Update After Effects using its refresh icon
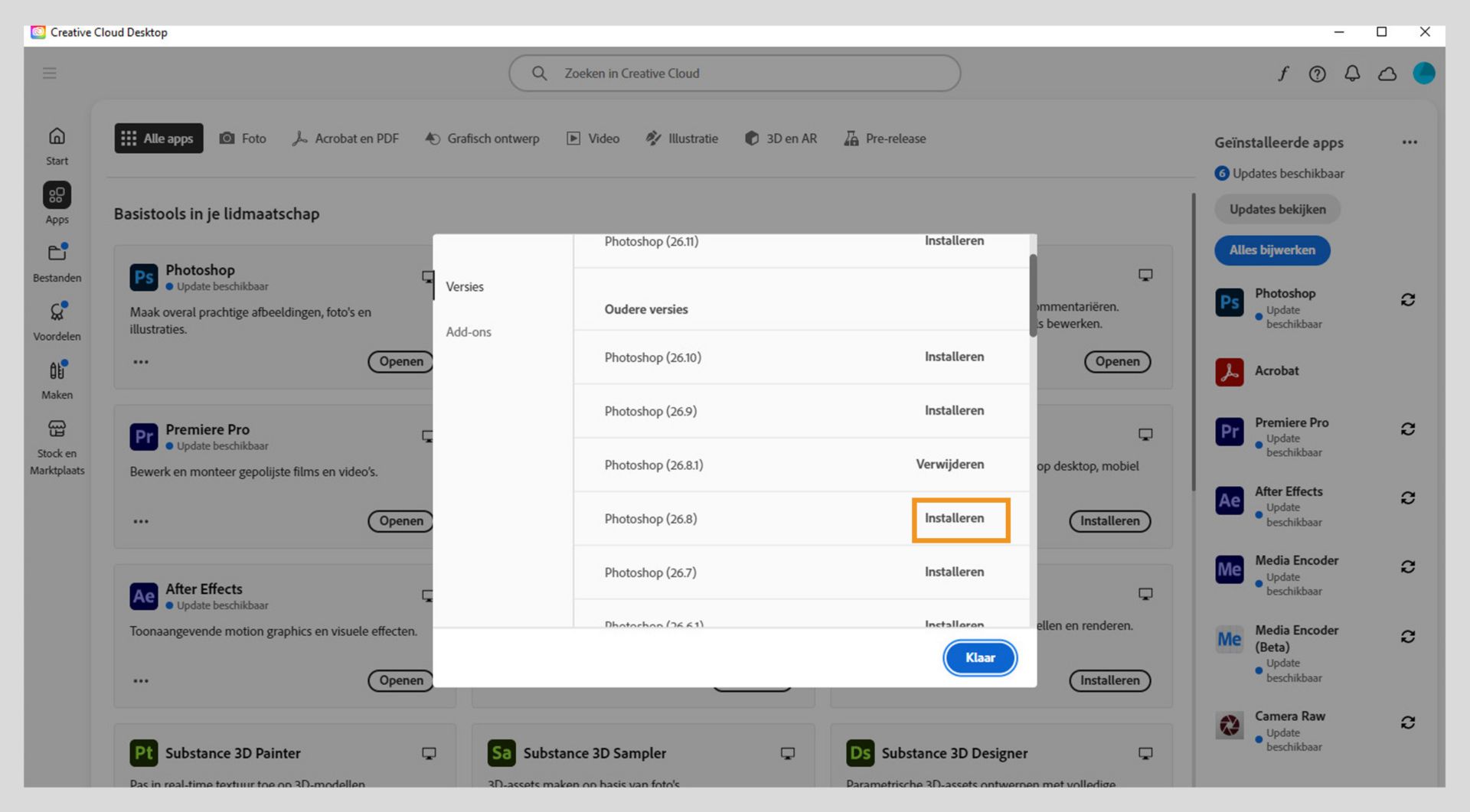This screenshot has width=1470, height=812. (1408, 498)
